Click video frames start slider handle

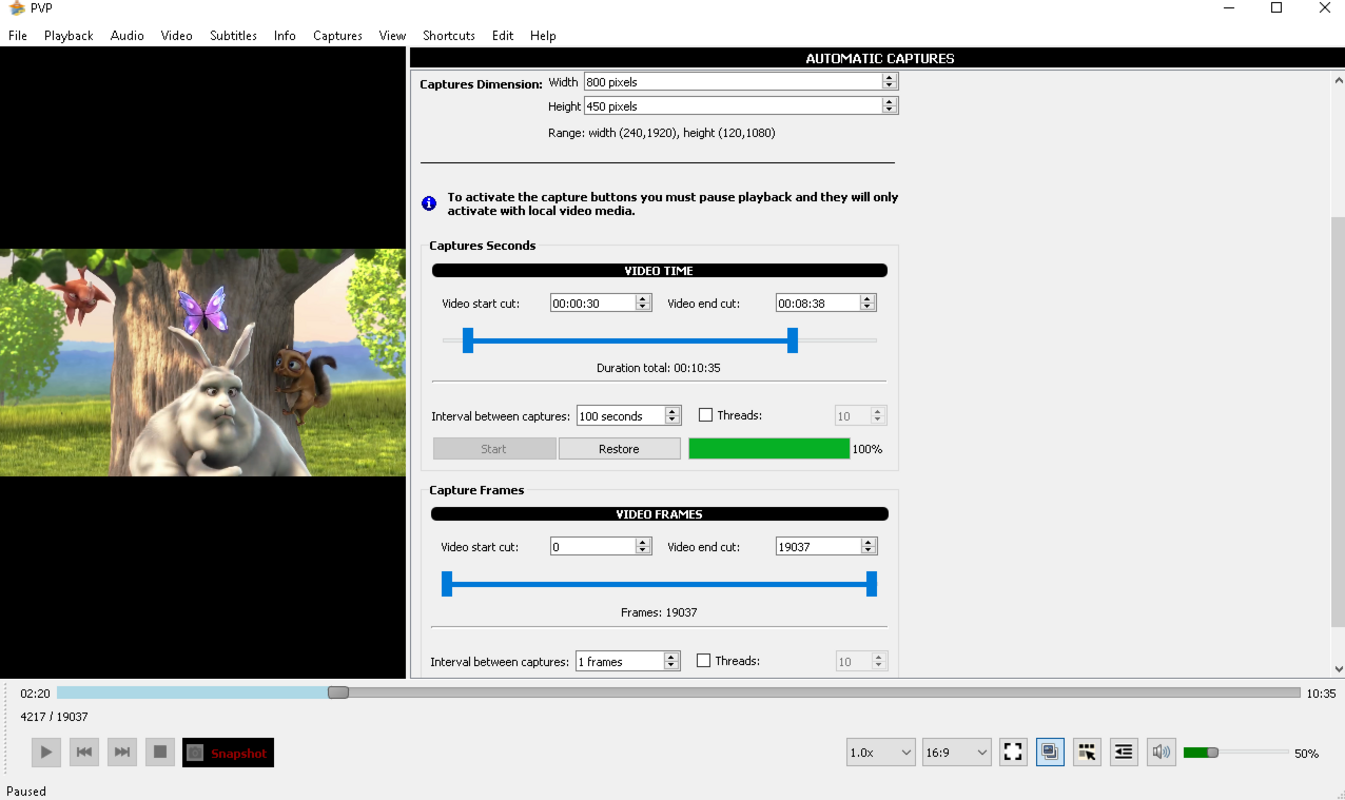[447, 584]
